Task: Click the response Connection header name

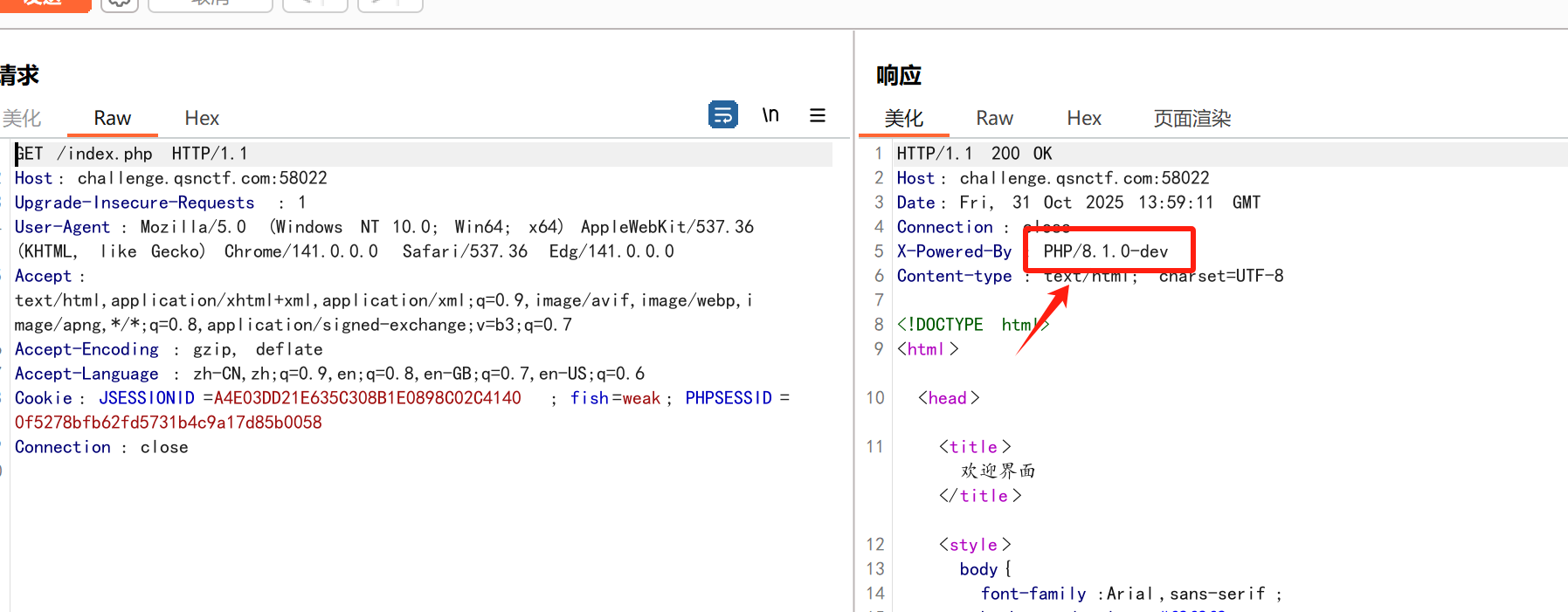Action: (x=945, y=227)
